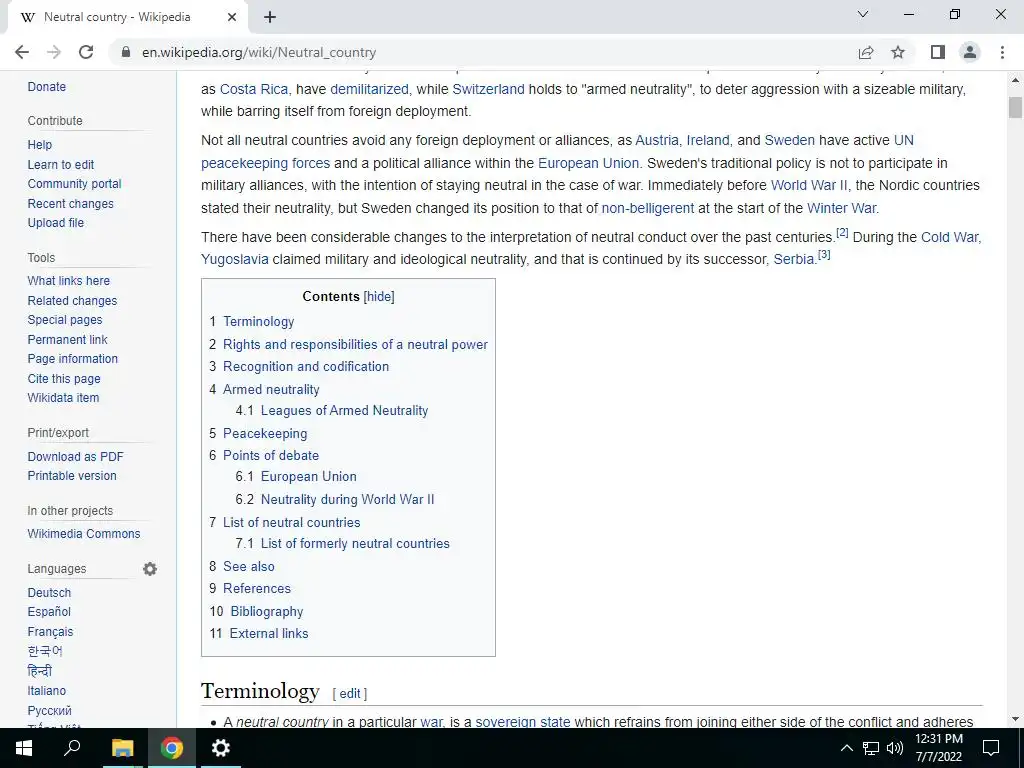
Task: Open citation footnote [2]
Action: pyautogui.click(x=842, y=232)
